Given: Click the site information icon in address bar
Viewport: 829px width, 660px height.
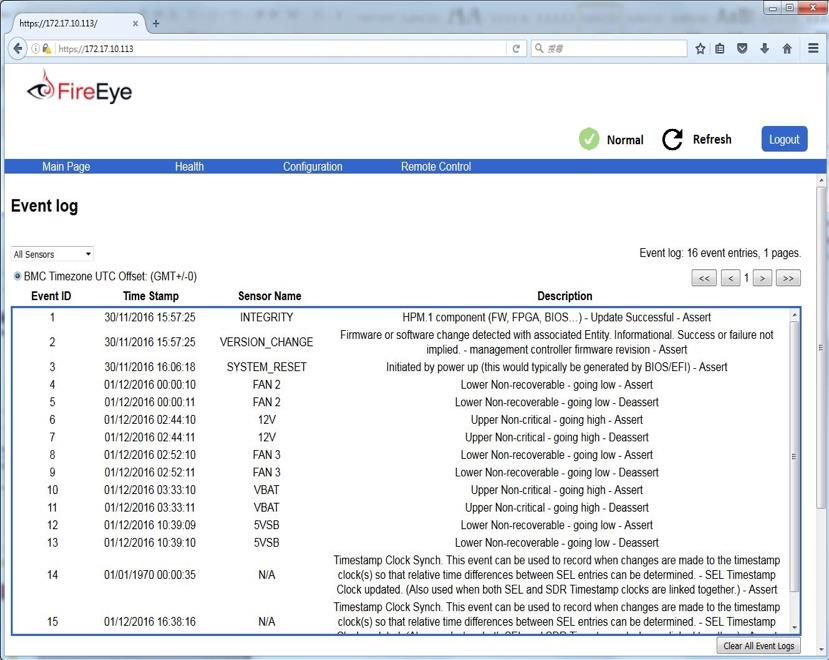Looking at the screenshot, I should 35,49.
